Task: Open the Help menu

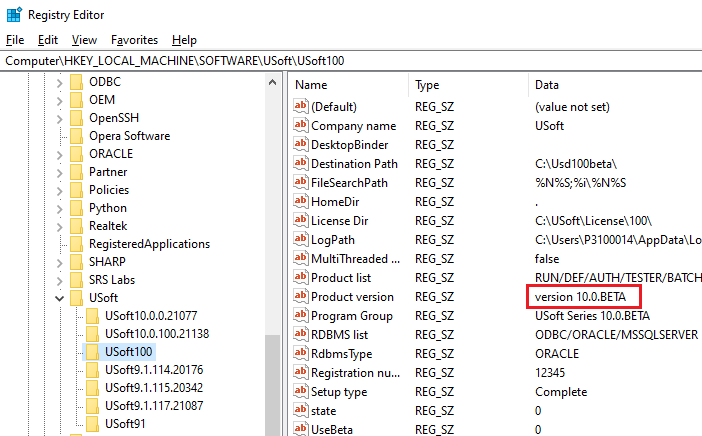Action: click(184, 40)
